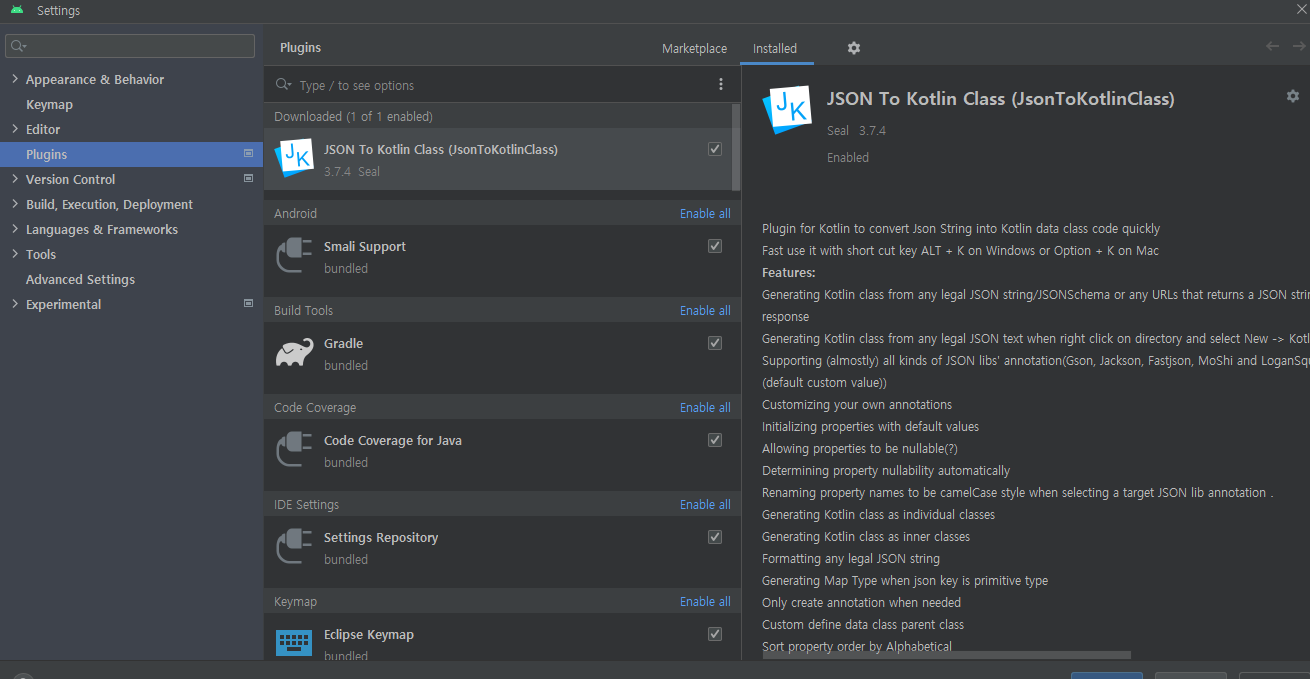Click the Version Control row project icon

coord(248,179)
